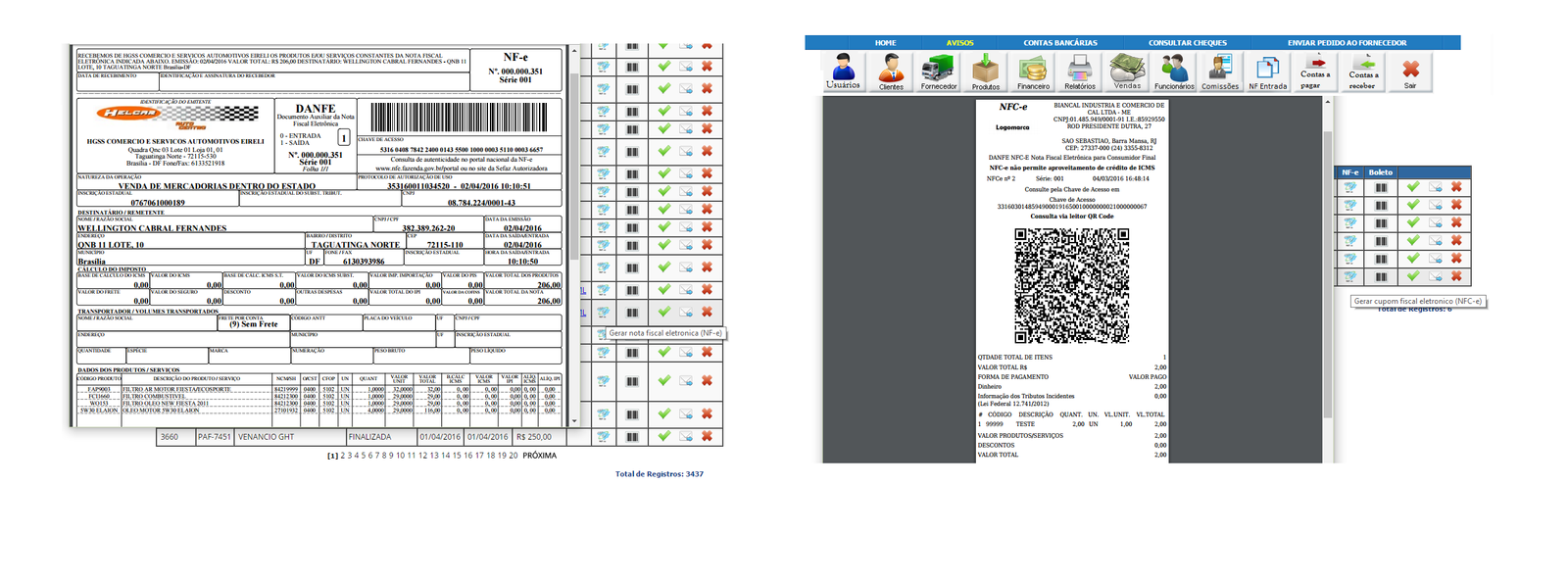Go to PRÓXIMA page of records
Image resolution: width=1568 pixels, height=582 pixels.
point(539,456)
